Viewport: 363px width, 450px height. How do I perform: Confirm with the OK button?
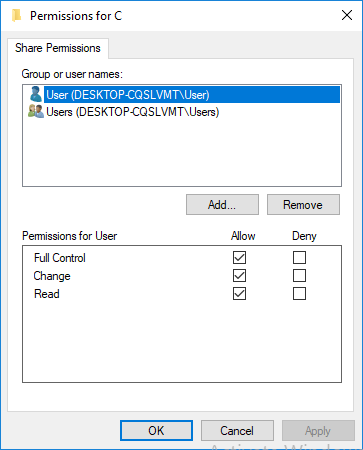click(156, 431)
